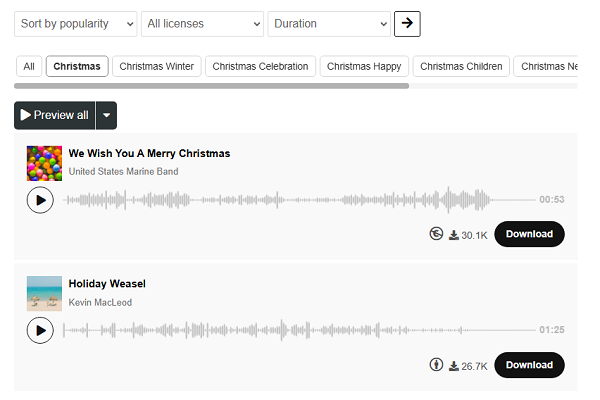Click the public domain license icon
The width and height of the screenshot is (600, 400).
point(436,233)
